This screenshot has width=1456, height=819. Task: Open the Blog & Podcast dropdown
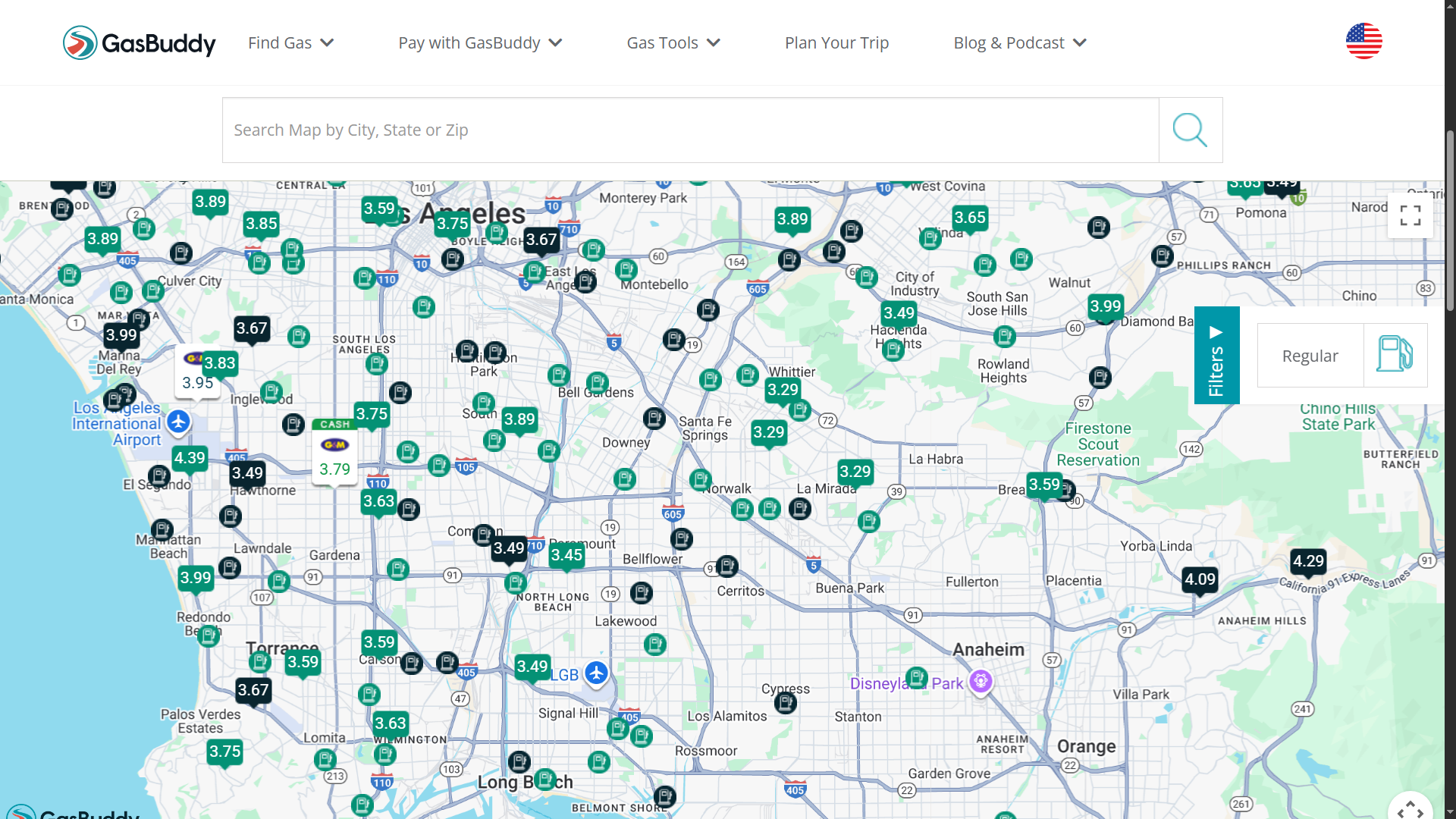(1019, 42)
